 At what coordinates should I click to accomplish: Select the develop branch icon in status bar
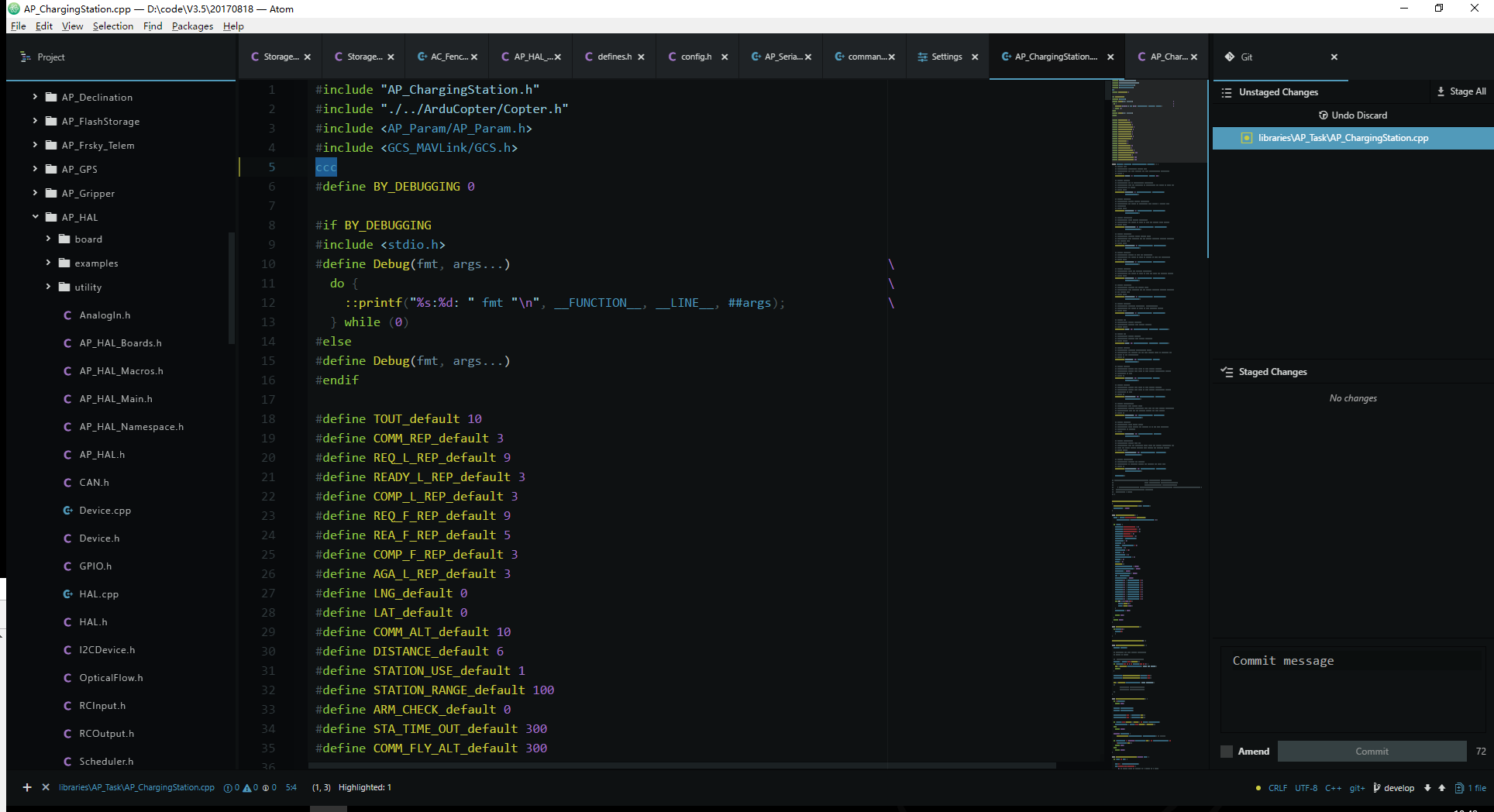(1377, 787)
